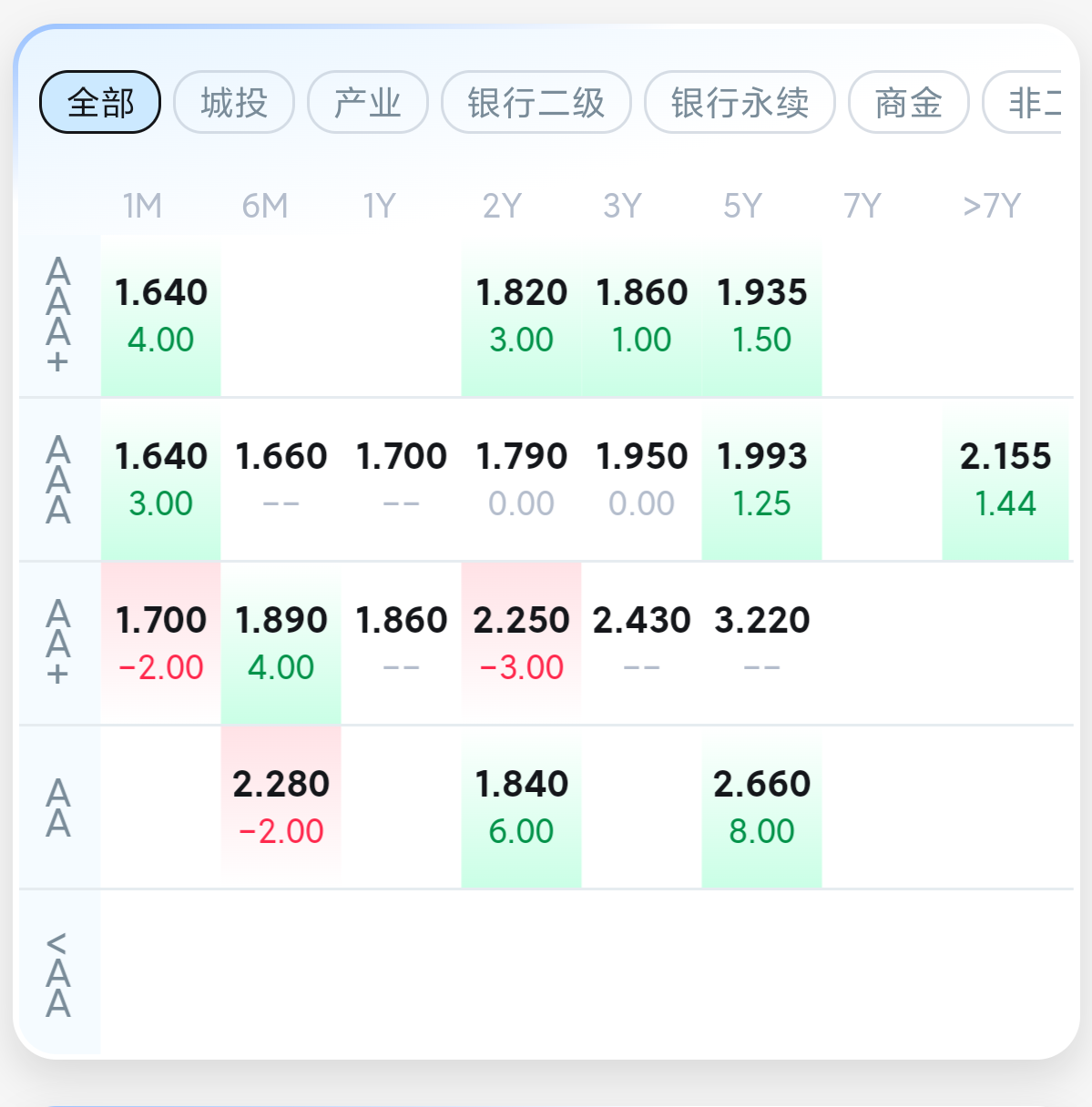Select the 全部 filter tab
The height and width of the screenshot is (1107, 1092).
click(x=100, y=102)
